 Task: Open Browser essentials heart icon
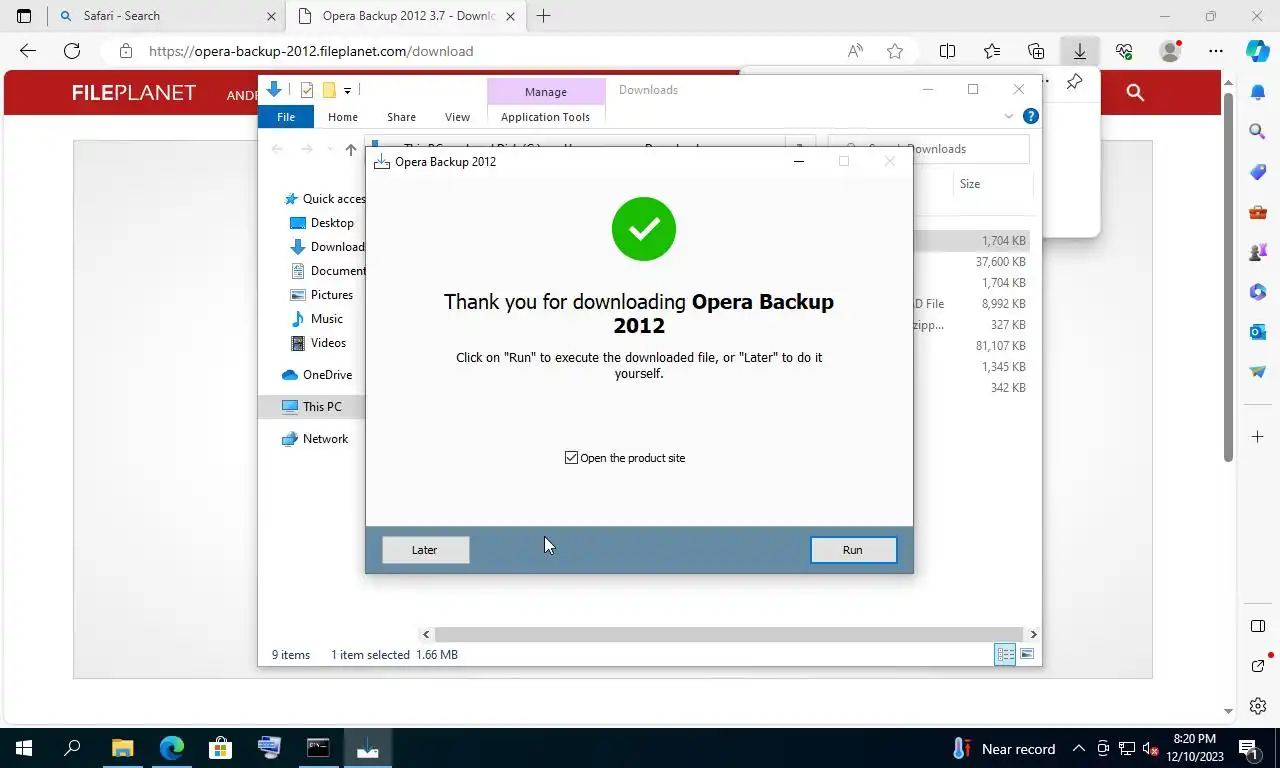[x=1124, y=51]
